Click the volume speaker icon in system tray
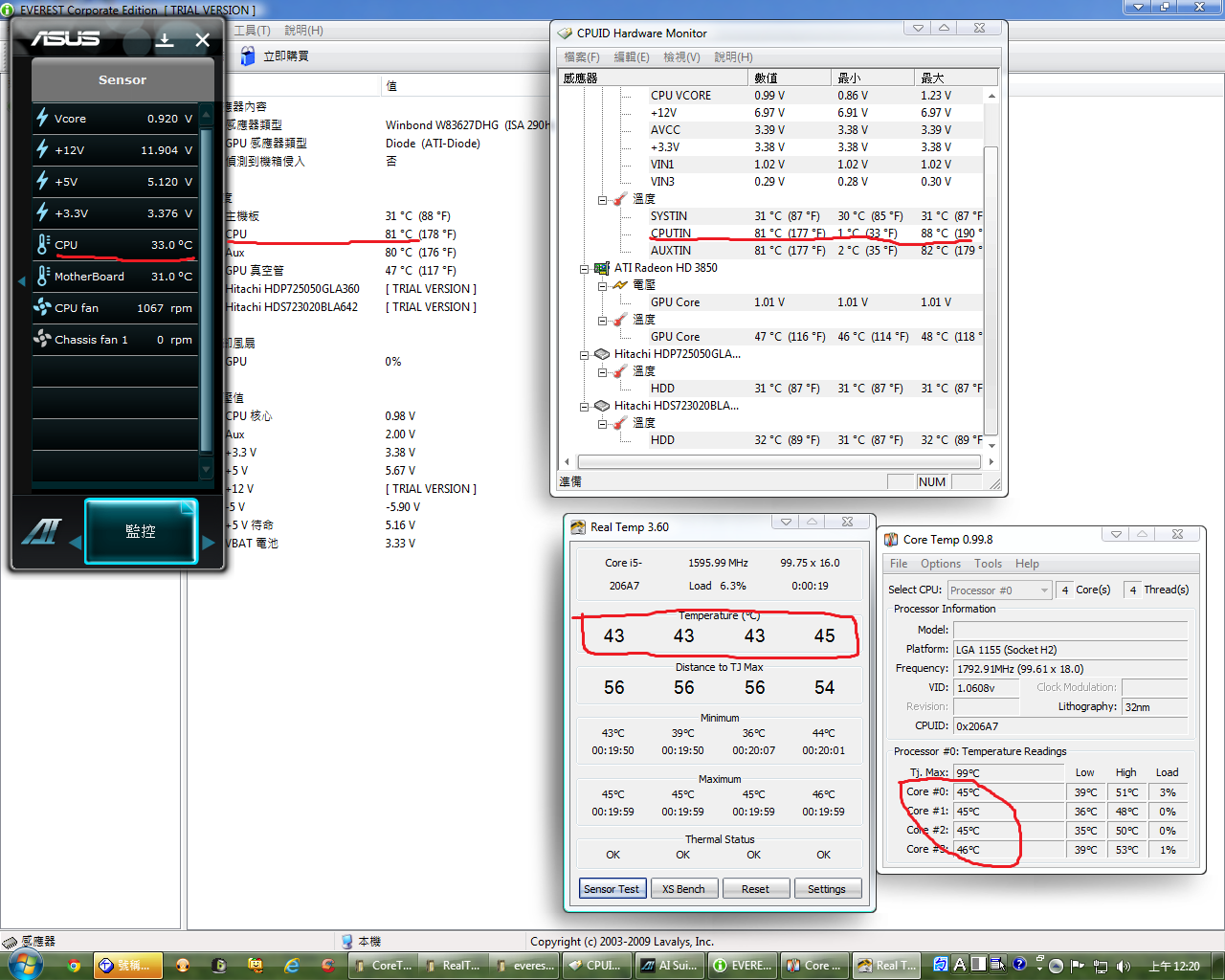This screenshot has height=980, width=1225. pos(1124,966)
